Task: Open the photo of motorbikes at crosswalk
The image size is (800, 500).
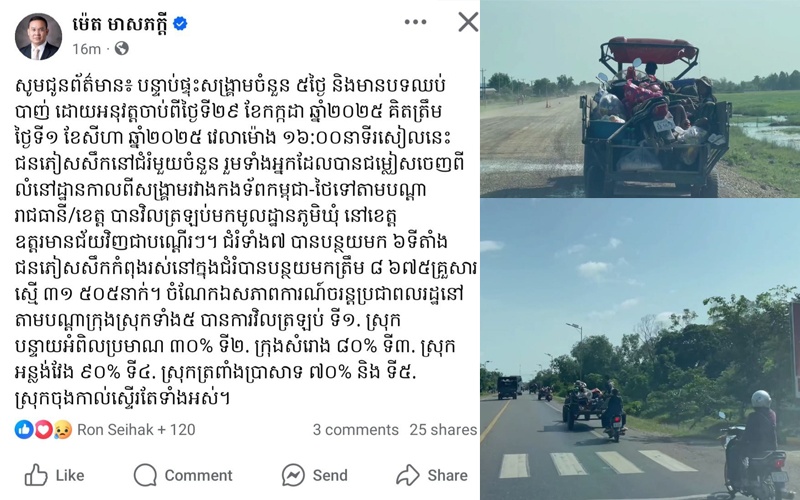Action: (x=640, y=349)
